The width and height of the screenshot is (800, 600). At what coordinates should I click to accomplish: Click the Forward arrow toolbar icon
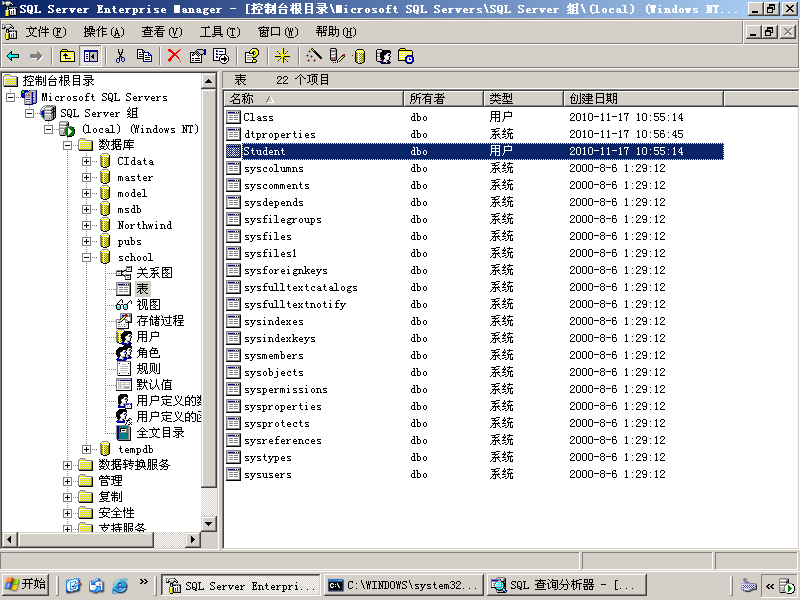[x=36, y=56]
